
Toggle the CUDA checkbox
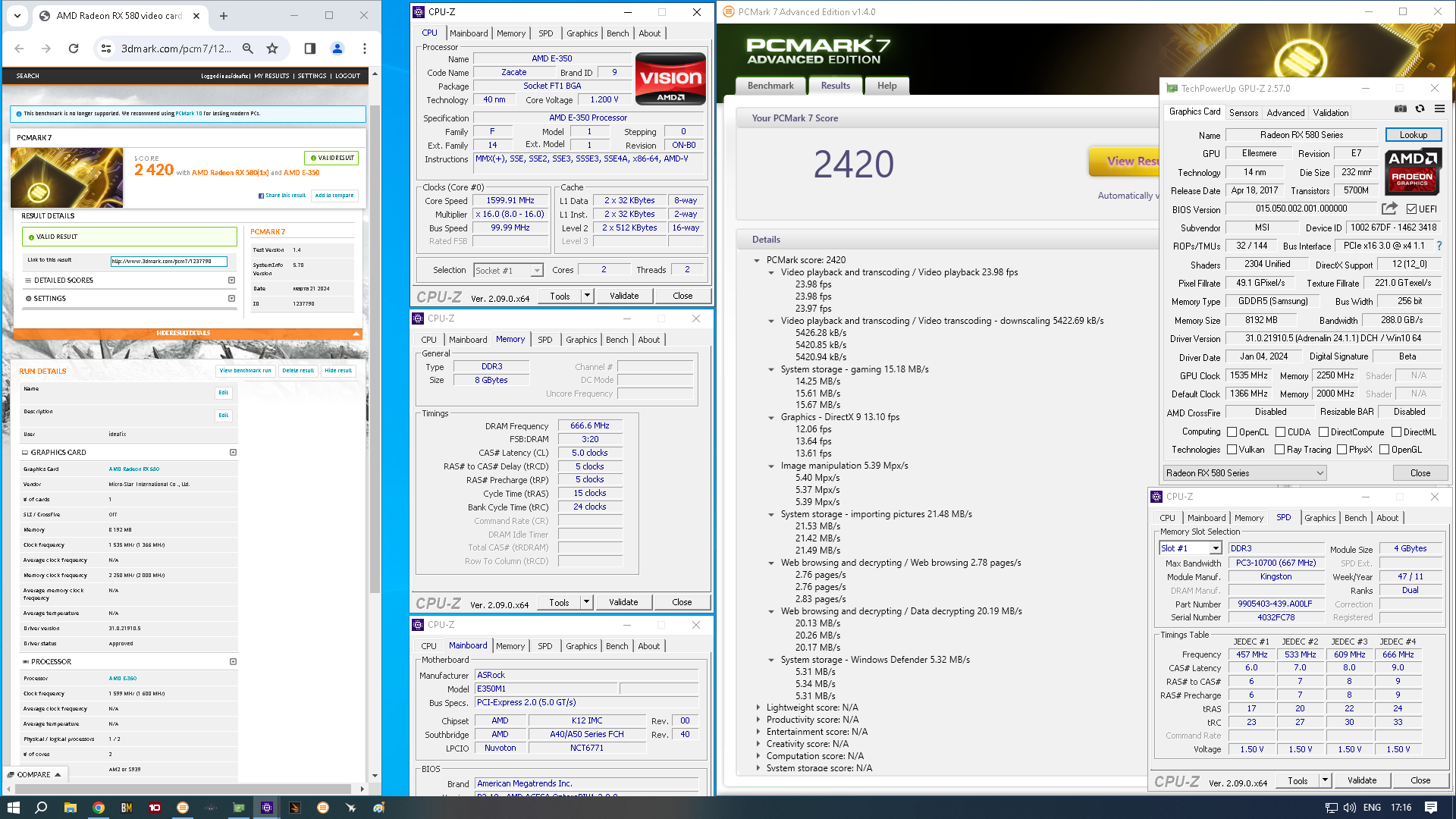pyautogui.click(x=1280, y=432)
